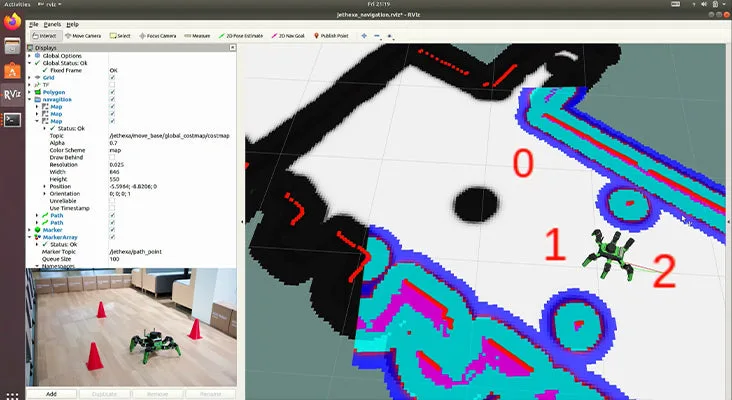Click the green Marker sphere icon
Screen dimensions: 732x400
(38, 230)
